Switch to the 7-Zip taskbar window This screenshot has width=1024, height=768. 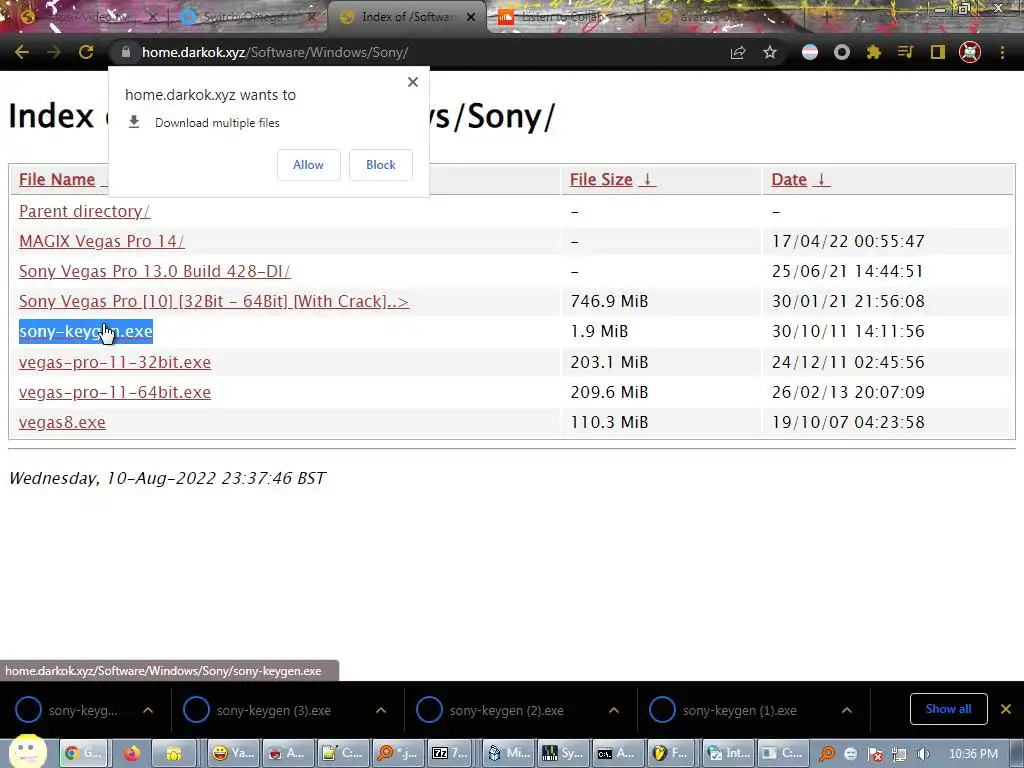point(451,754)
